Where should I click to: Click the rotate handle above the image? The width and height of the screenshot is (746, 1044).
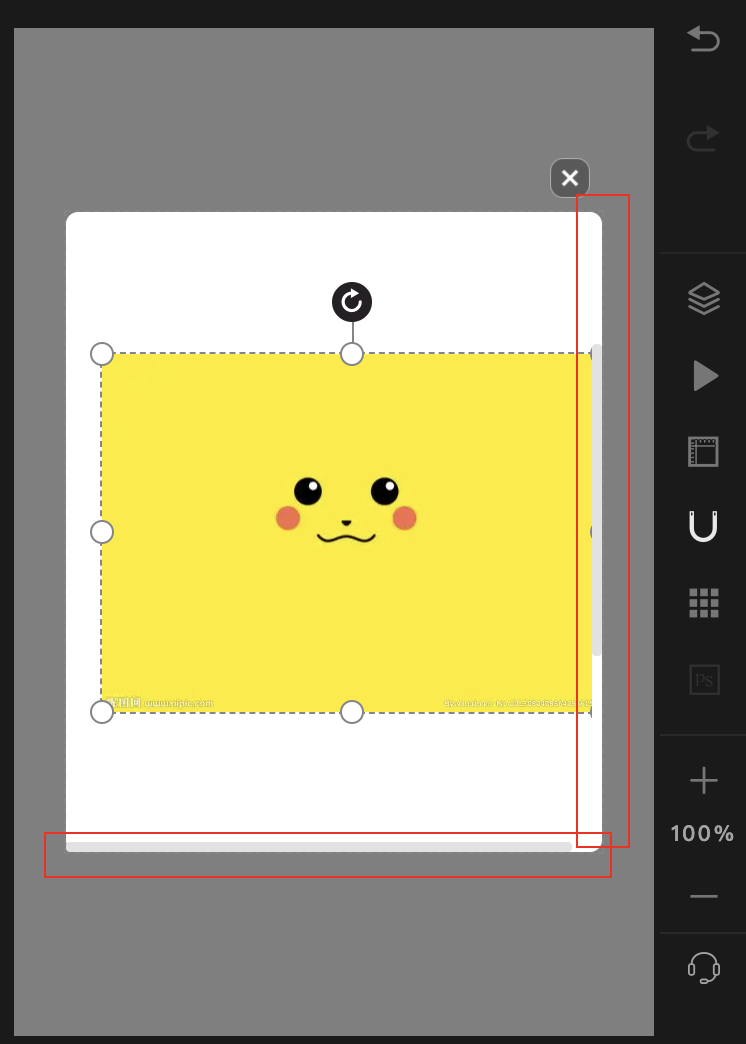[352, 302]
